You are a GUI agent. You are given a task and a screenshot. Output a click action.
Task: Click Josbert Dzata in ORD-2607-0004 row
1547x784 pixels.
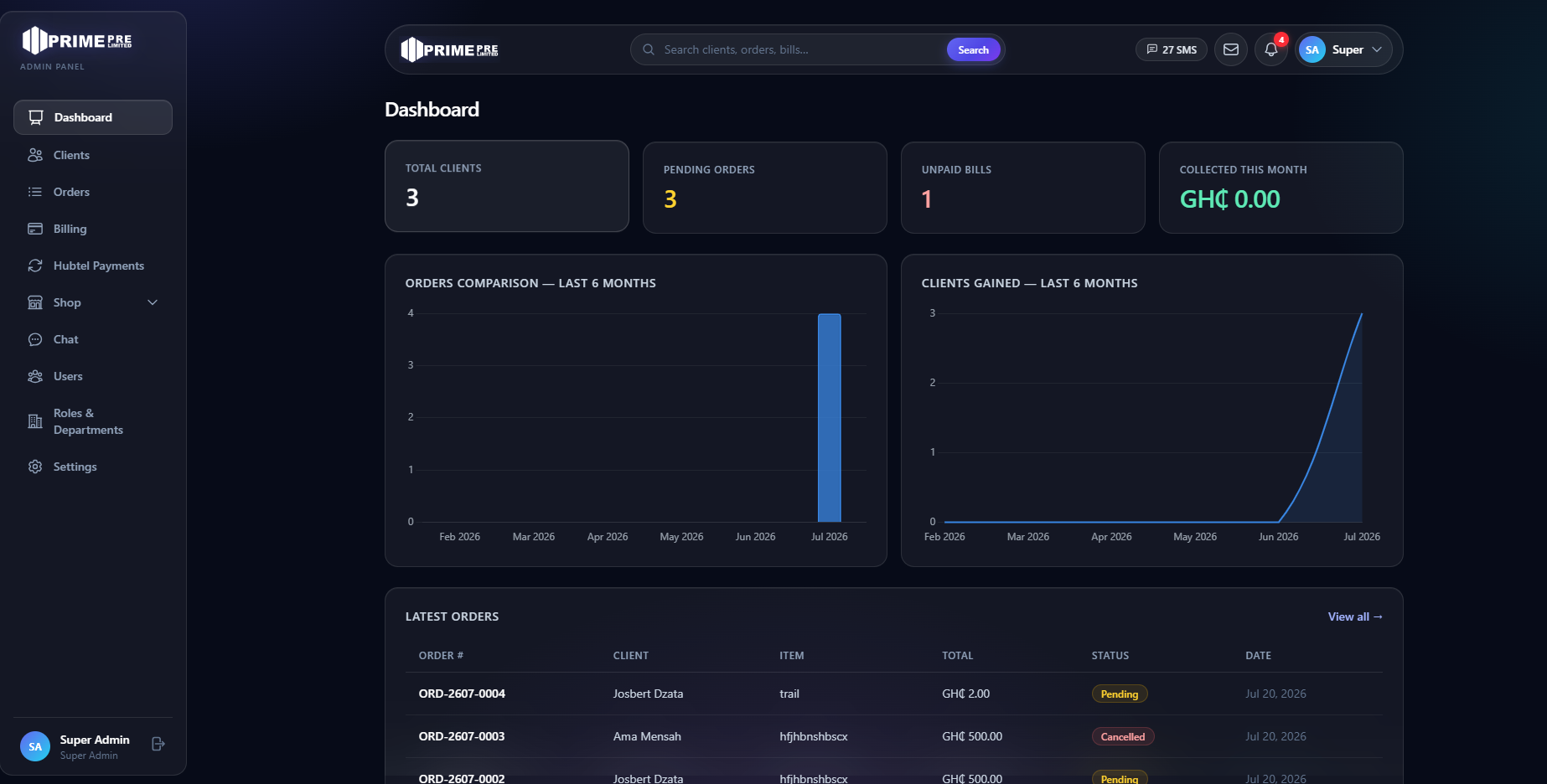pos(648,694)
